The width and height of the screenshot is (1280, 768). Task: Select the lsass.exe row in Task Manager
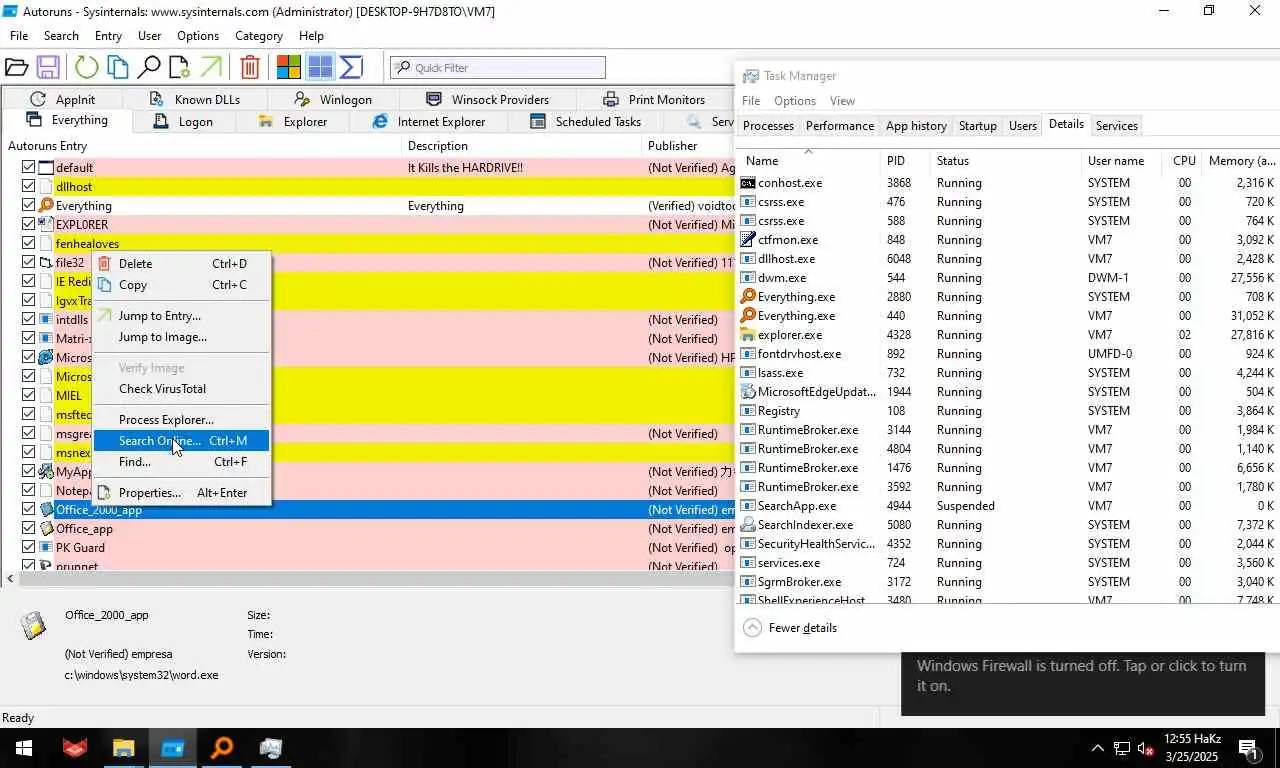pos(1007,373)
